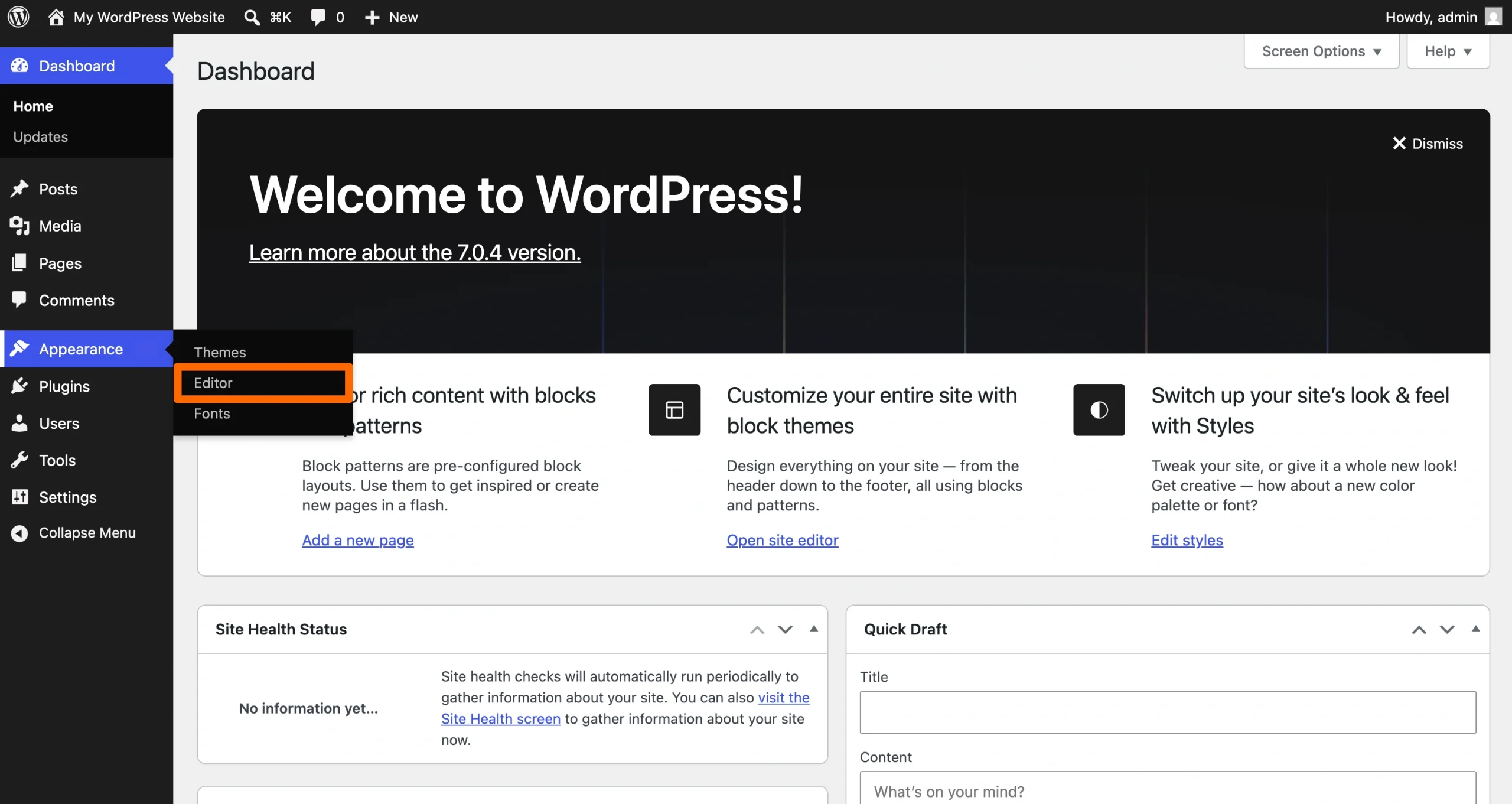Click Collapse Menu text
The image size is (1512, 804).
pos(87,532)
